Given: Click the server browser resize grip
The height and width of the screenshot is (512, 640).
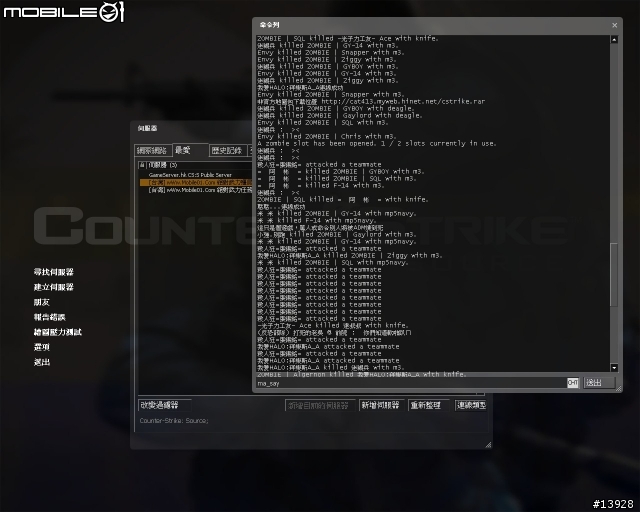Looking at the screenshot, I should pos(488,445).
